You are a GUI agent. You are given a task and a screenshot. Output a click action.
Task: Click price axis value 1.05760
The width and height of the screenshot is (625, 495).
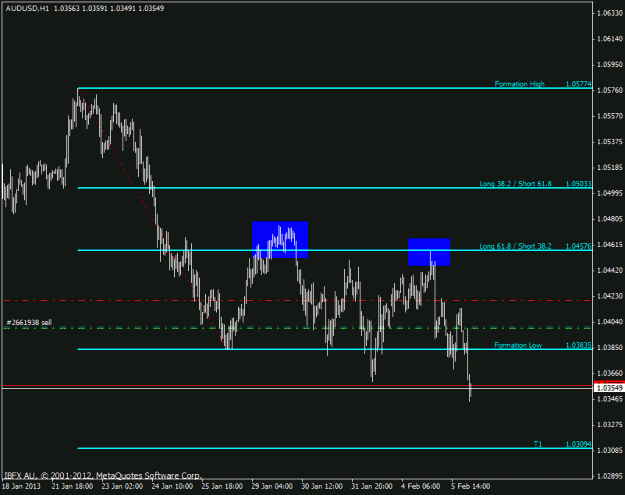610,90
